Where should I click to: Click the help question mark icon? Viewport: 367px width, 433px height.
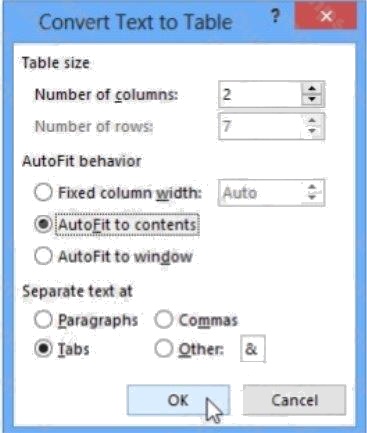[275, 16]
